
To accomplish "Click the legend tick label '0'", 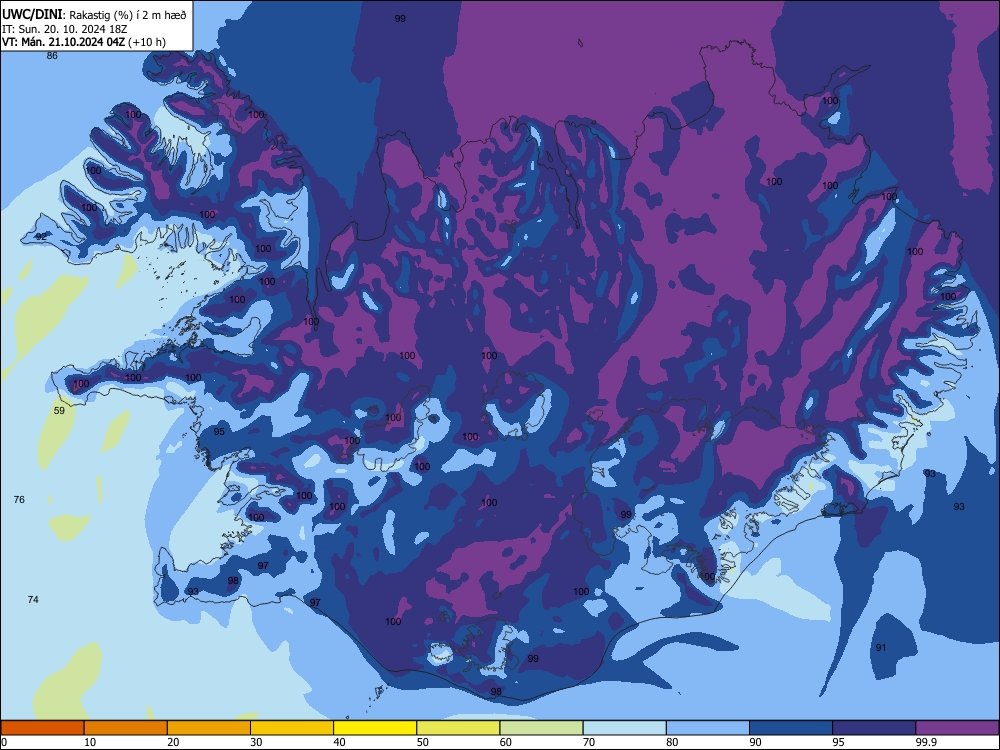I will coord(4,742).
